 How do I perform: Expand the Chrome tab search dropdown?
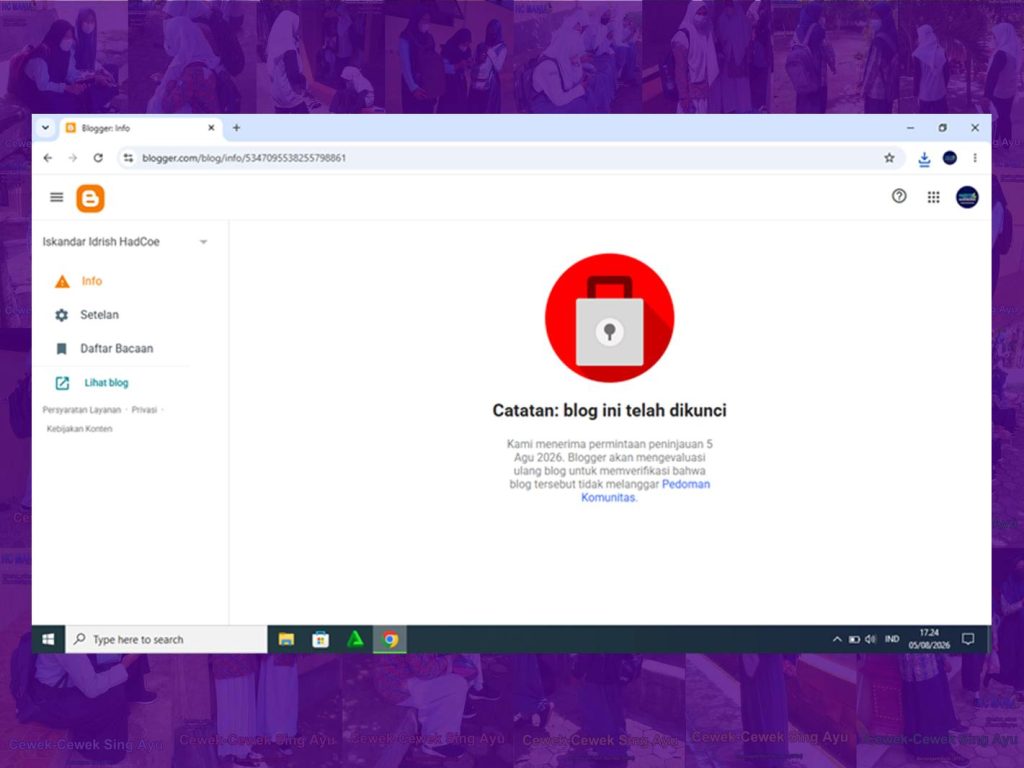pos(45,128)
